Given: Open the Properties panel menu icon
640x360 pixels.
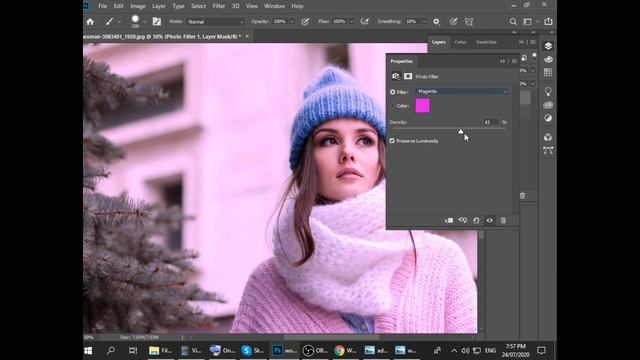Looking at the screenshot, I should click(x=514, y=61).
